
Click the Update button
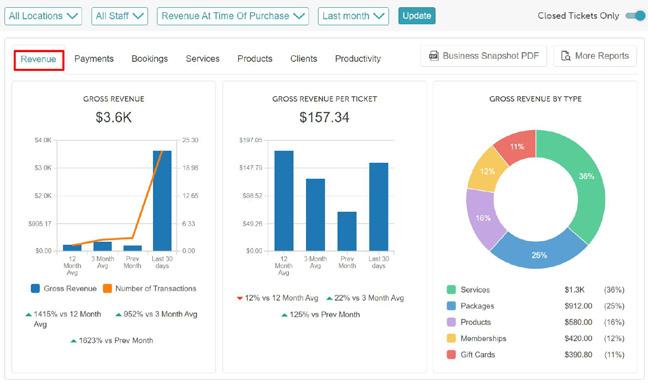pyautogui.click(x=417, y=16)
